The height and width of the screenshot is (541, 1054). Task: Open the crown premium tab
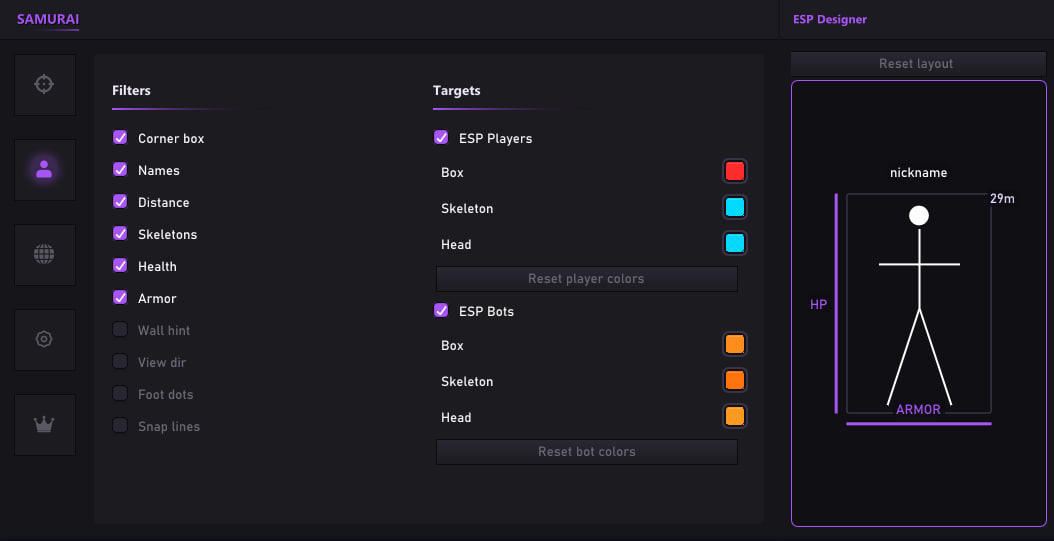(44, 424)
